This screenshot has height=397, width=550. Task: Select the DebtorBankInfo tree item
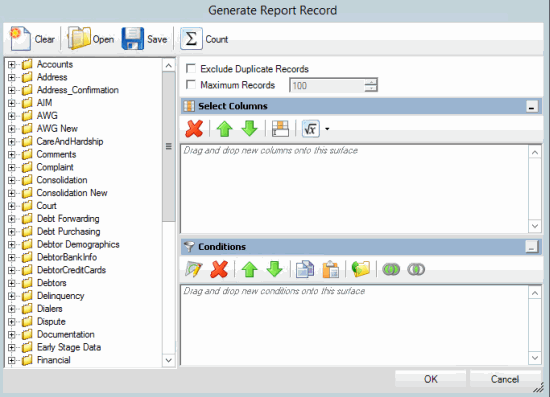pyautogui.click(x=67, y=257)
